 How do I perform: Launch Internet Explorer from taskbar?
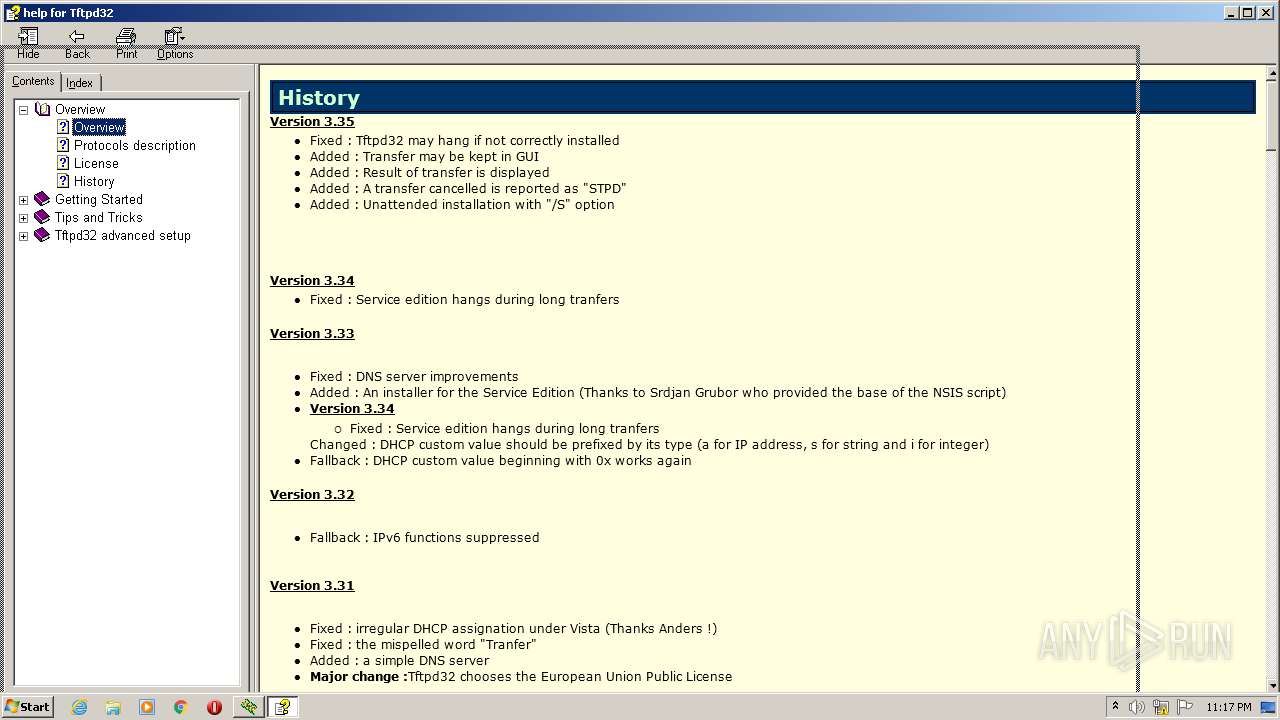click(79, 707)
